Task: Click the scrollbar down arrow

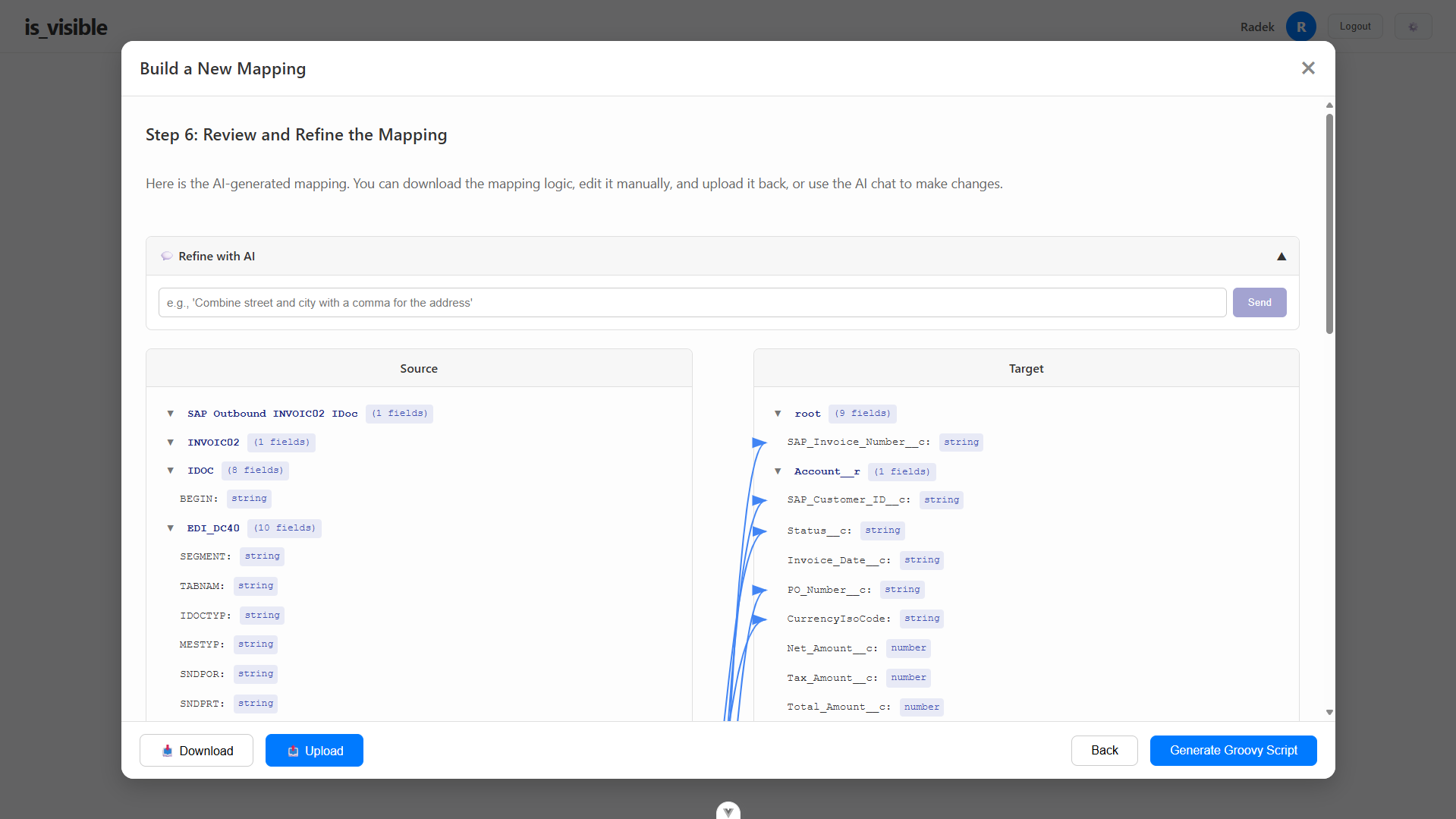Action: tap(1329, 712)
